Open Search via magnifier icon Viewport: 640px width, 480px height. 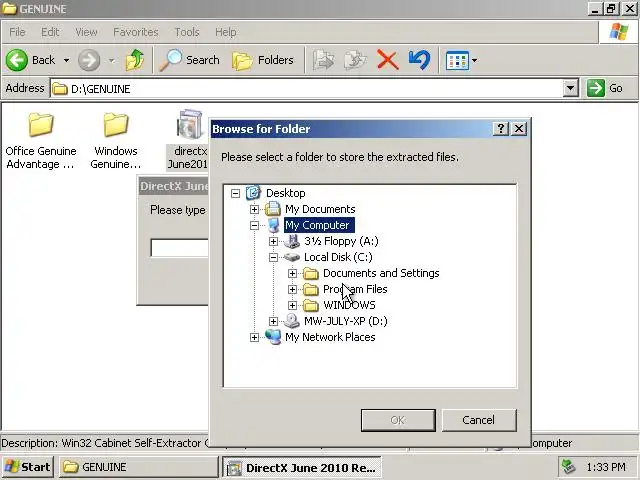pos(170,60)
